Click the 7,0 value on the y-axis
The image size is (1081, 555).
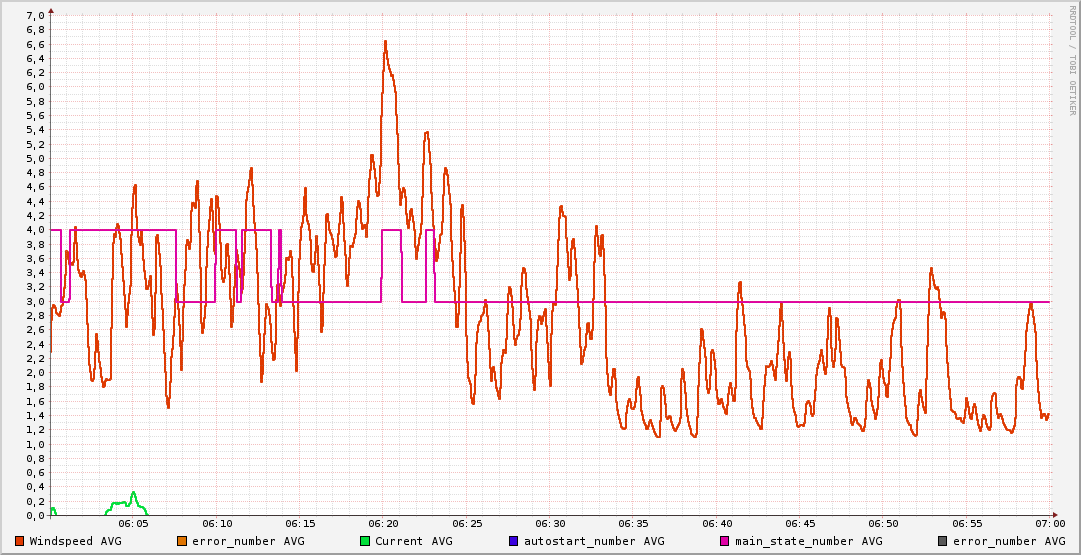coord(35,15)
